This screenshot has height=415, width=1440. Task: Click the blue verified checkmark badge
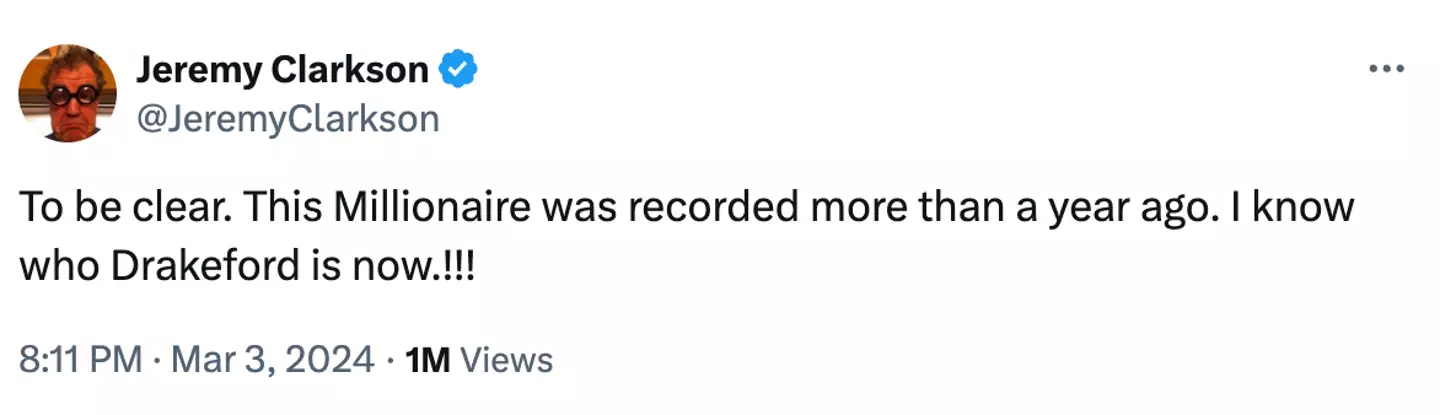(x=460, y=71)
